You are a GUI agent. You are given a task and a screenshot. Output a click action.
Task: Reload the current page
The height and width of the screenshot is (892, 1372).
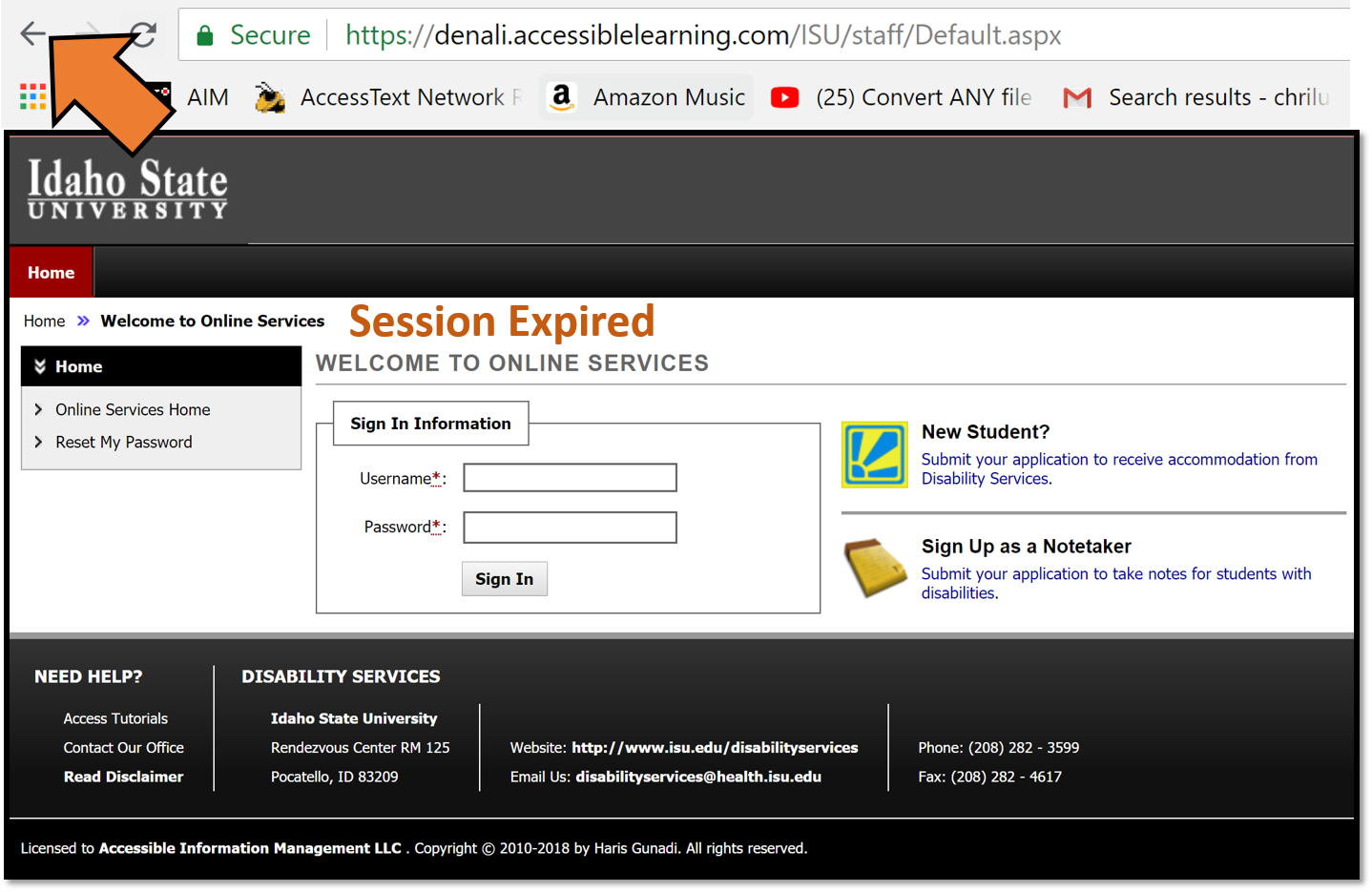click(x=141, y=33)
